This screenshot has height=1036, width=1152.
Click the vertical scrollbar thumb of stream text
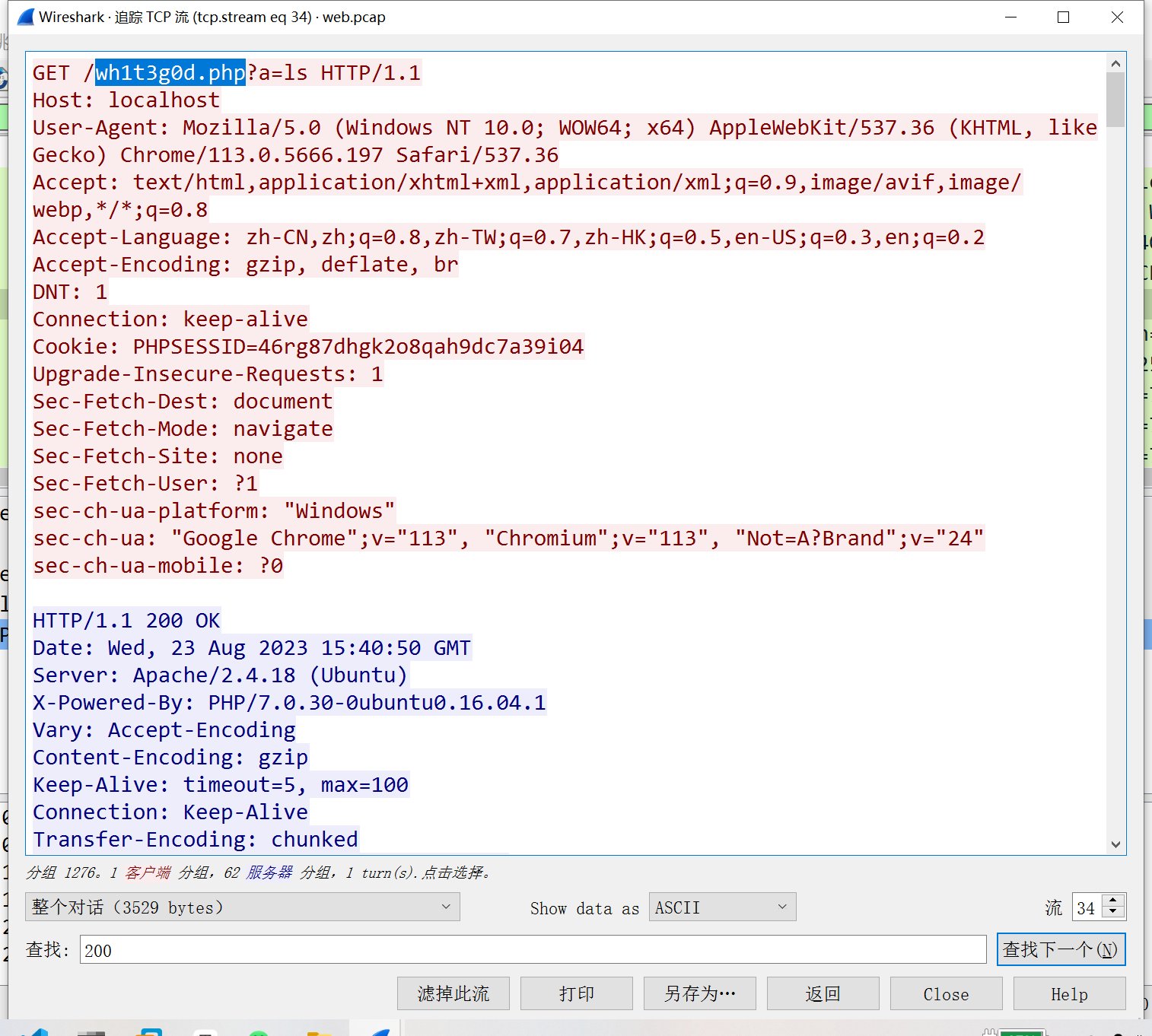click(x=1115, y=100)
